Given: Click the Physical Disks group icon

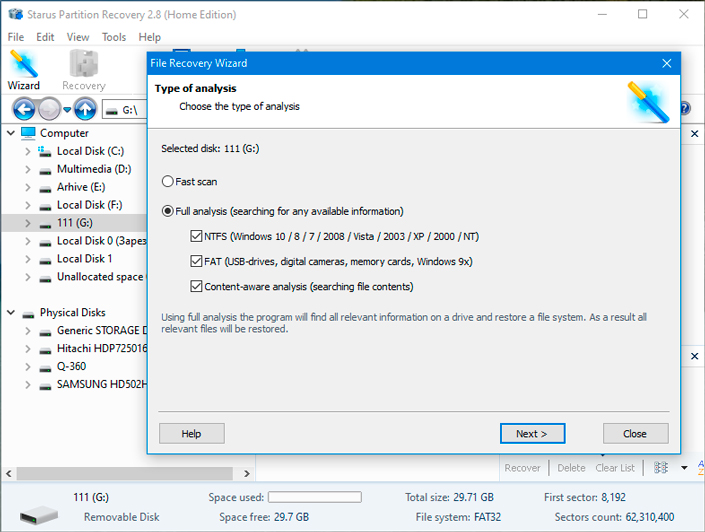Looking at the screenshot, I should 28,314.
